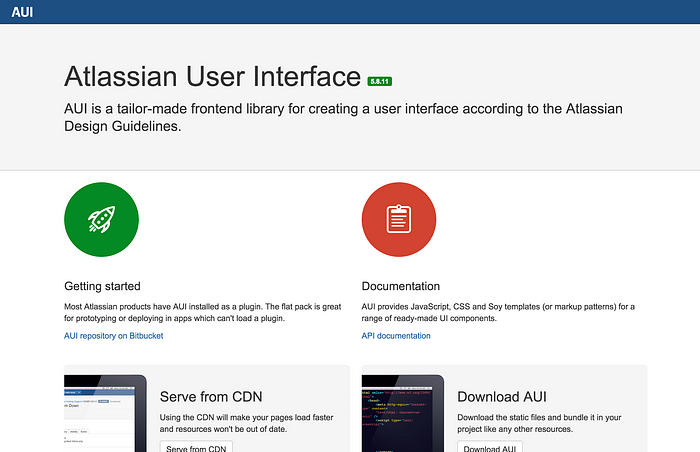Click the Atlassian User Interface title
This screenshot has height=452, width=700.
click(212, 76)
